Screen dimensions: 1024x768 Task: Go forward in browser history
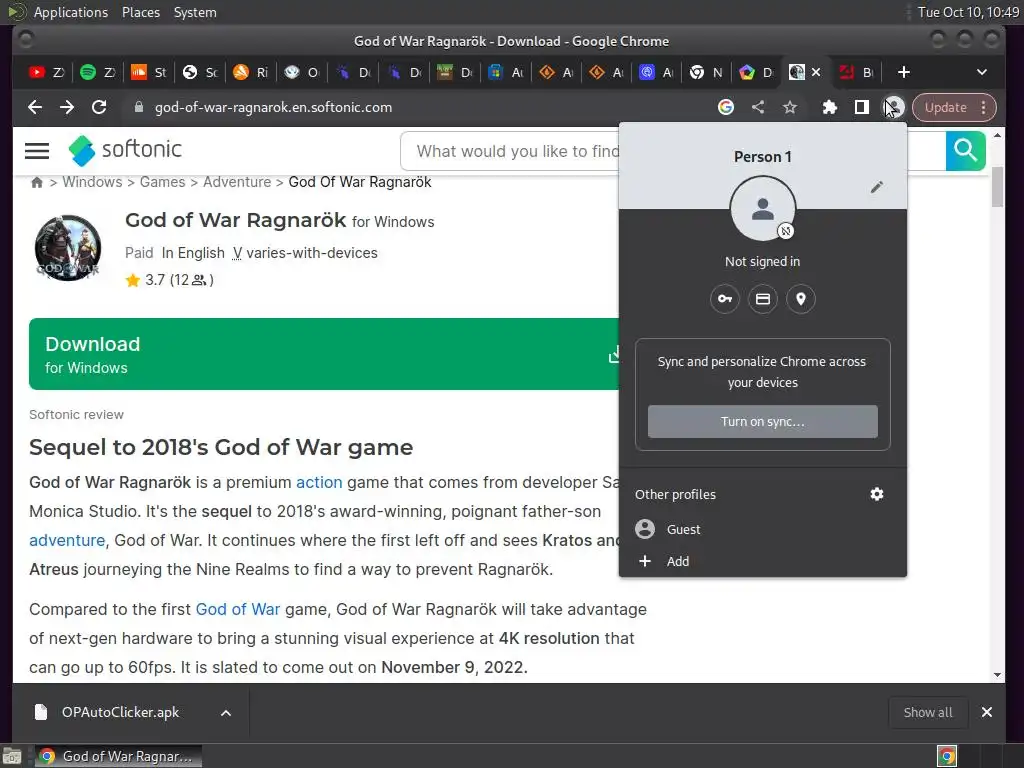(x=67, y=107)
